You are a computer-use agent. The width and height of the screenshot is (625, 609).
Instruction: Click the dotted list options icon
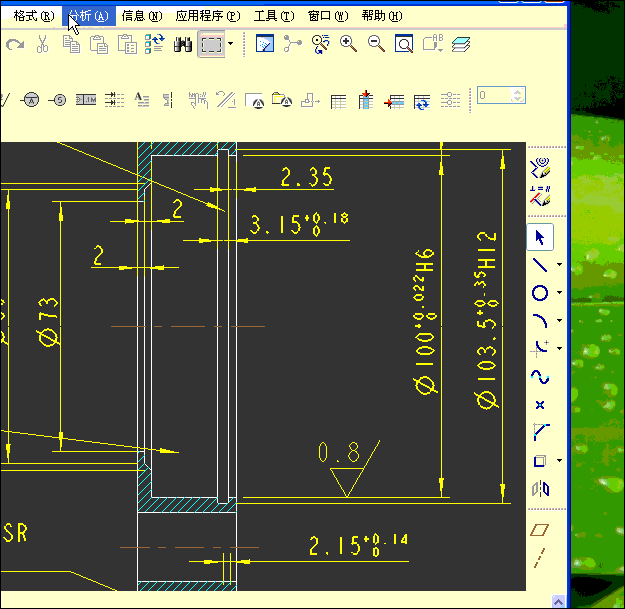tap(450, 100)
